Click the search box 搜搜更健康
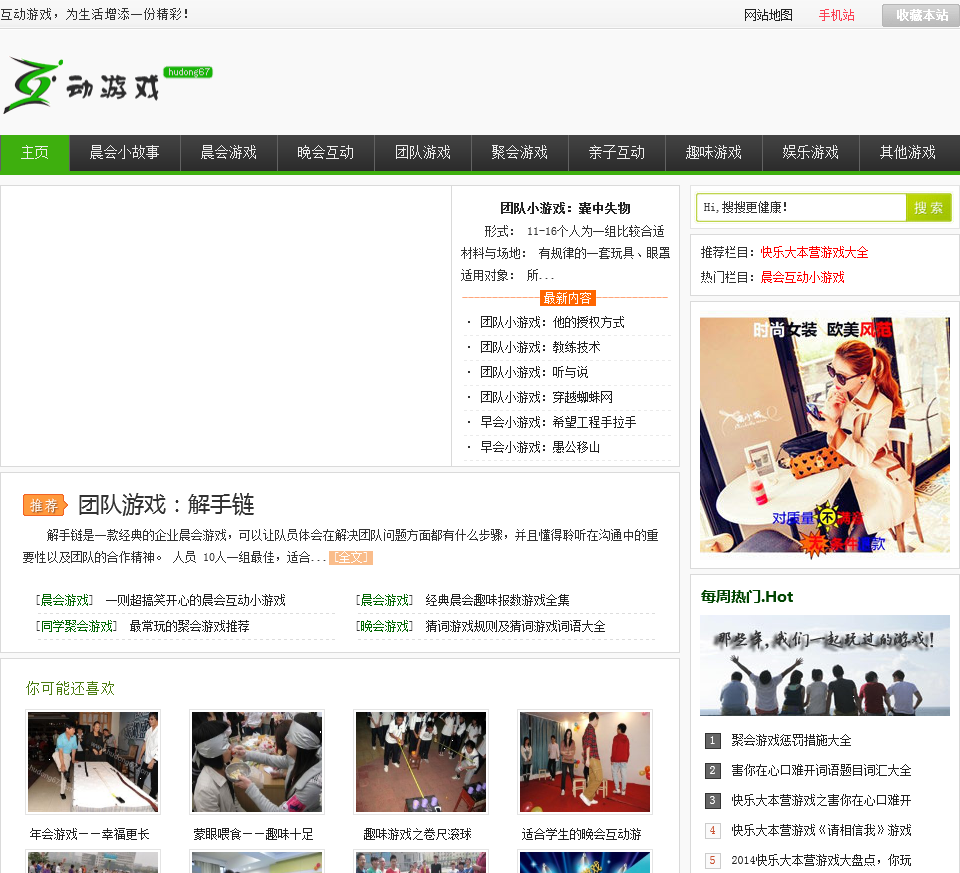Screen dimensions: 960x873 [x=801, y=208]
